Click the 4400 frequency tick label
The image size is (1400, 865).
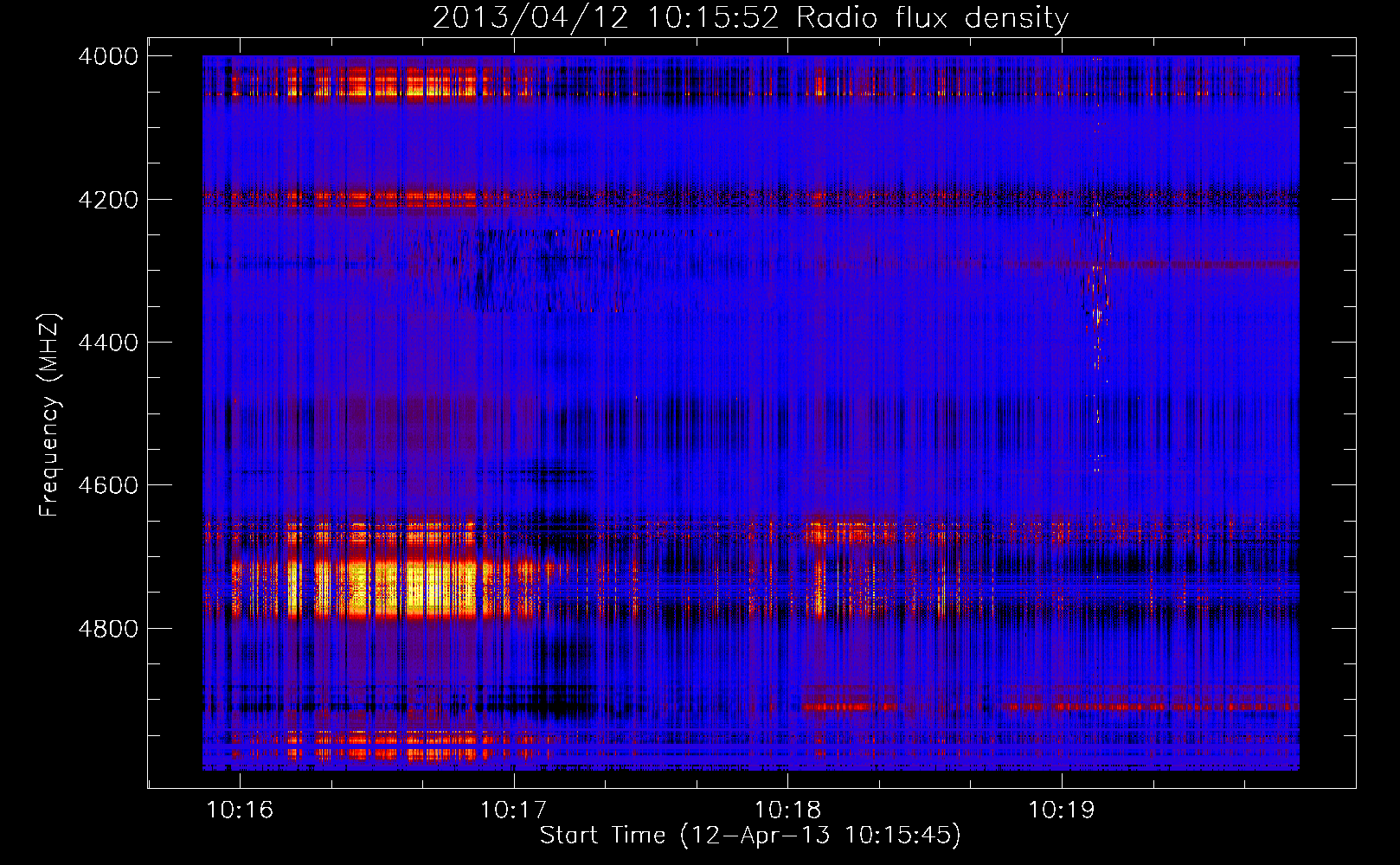tap(108, 343)
